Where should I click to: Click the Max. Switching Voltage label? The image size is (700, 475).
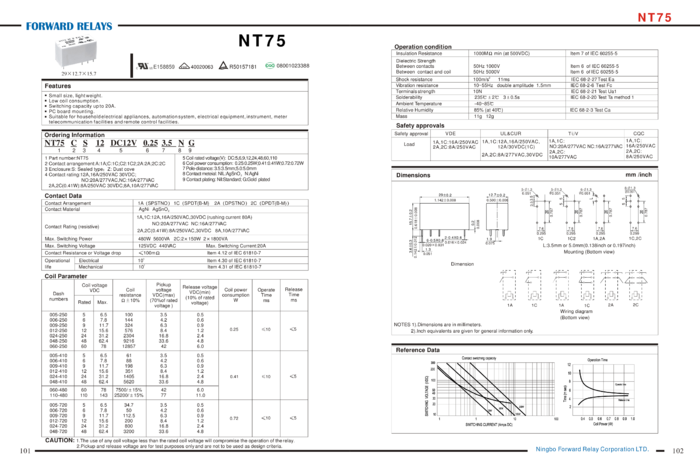pyautogui.click(x=69, y=246)
